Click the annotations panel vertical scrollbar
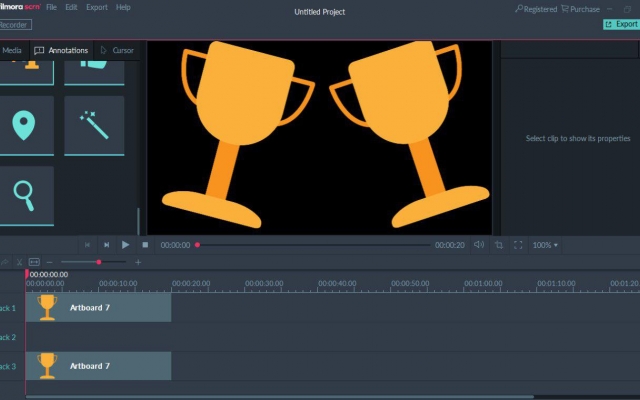 click(138, 221)
